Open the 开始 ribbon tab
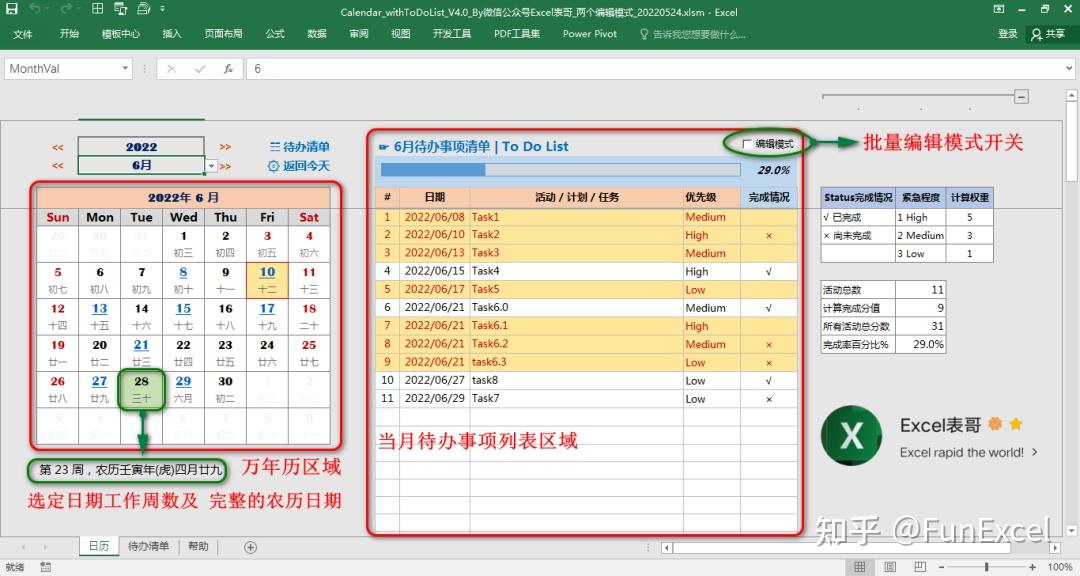The height and width of the screenshot is (576, 1080). click(x=69, y=34)
